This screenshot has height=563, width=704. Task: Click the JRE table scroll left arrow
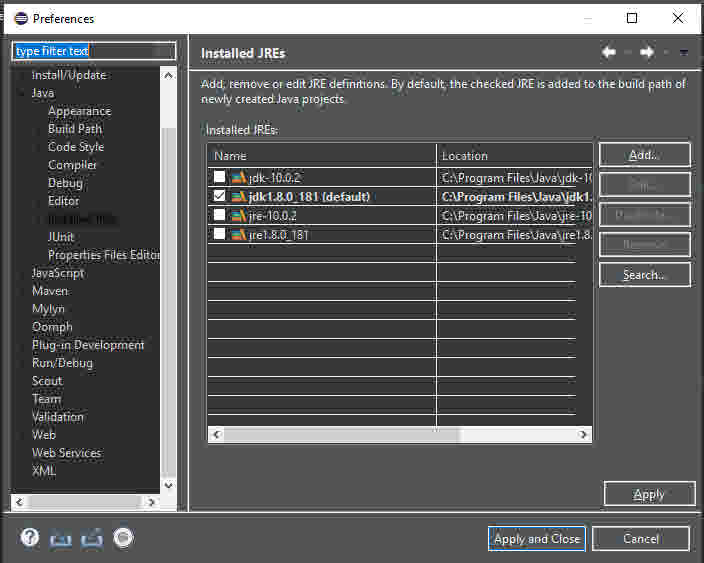click(x=217, y=434)
